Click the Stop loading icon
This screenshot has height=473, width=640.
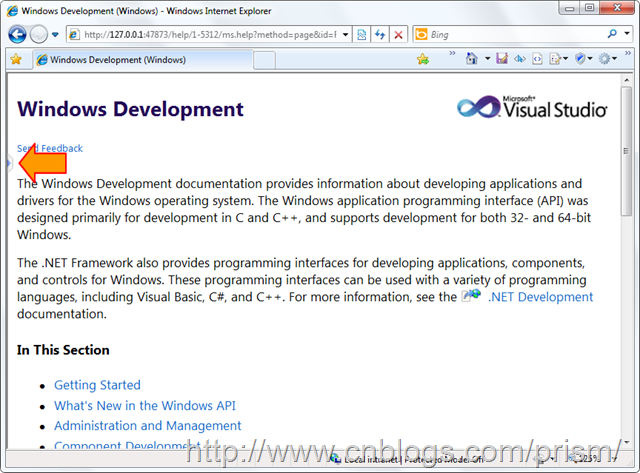click(x=398, y=34)
